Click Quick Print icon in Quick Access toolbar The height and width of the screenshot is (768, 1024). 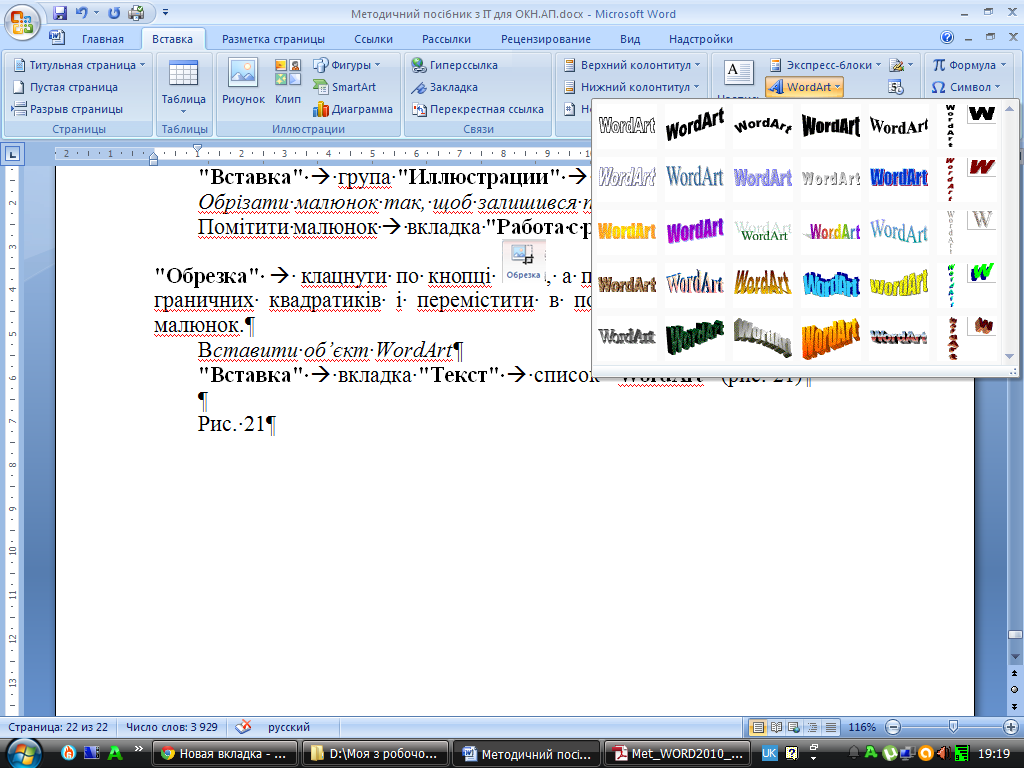(x=136, y=12)
